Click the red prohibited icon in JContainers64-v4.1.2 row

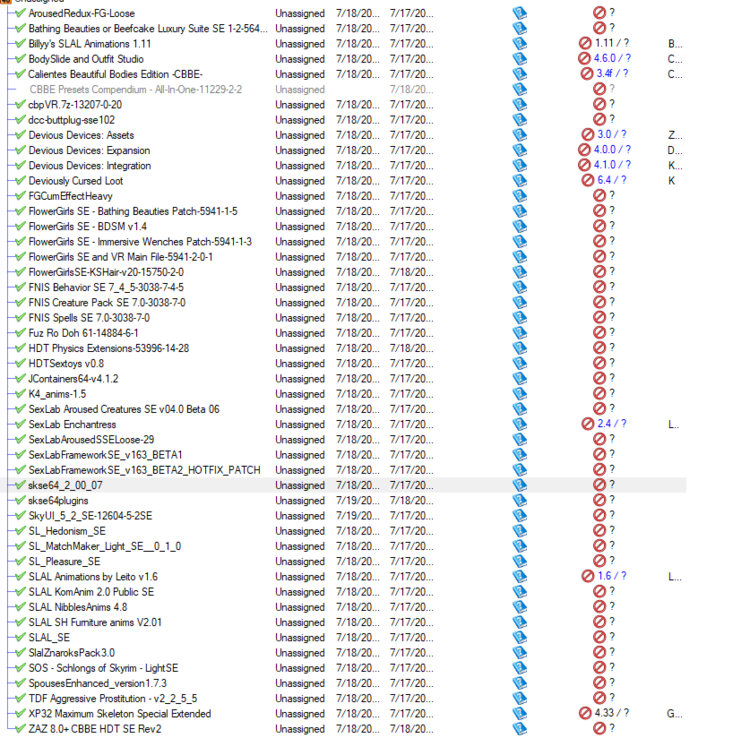599,378
